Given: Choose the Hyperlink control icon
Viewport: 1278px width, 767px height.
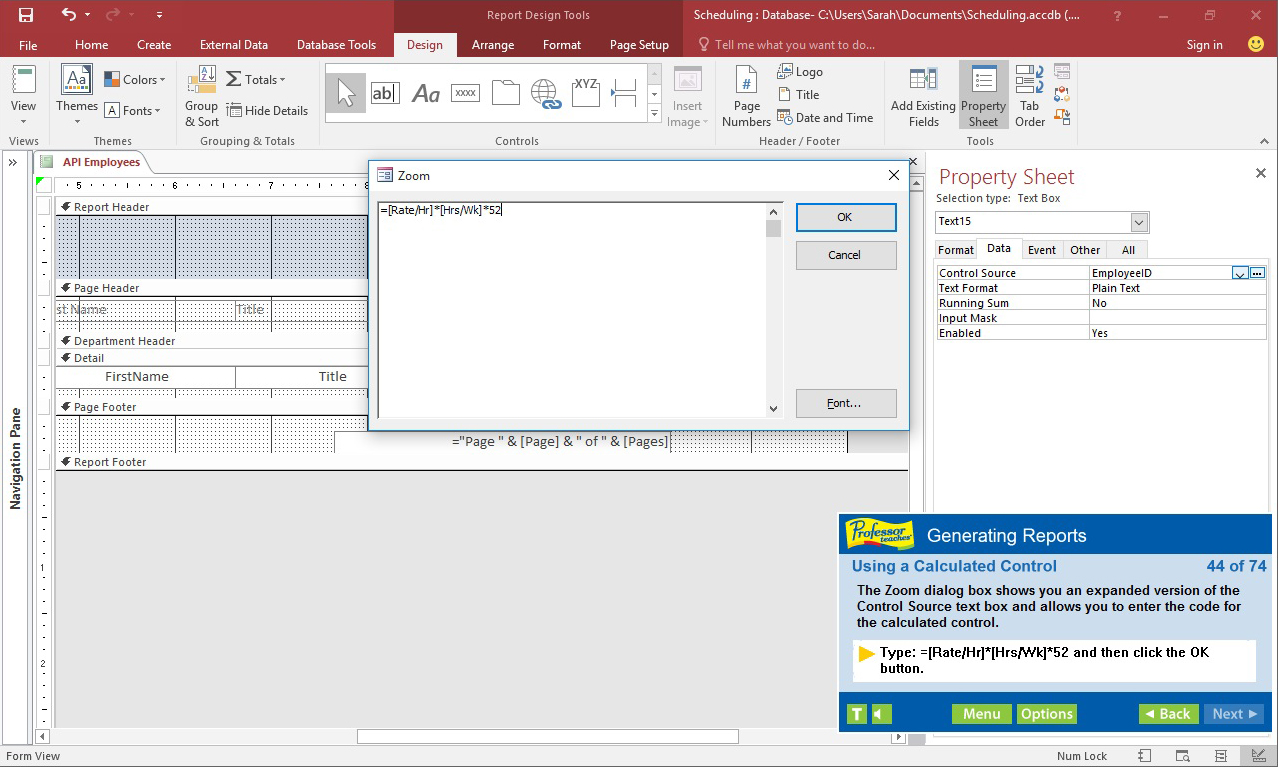Looking at the screenshot, I should [x=546, y=92].
